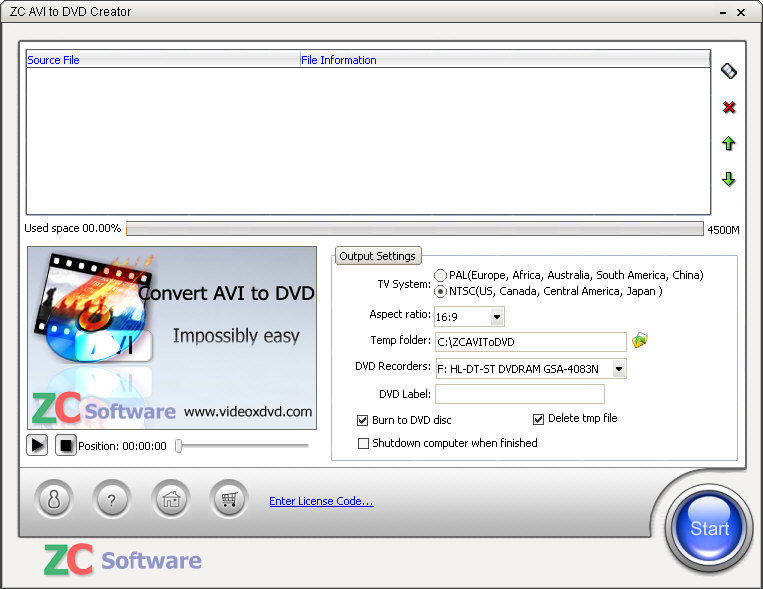The height and width of the screenshot is (589, 763).
Task: Click the Enter License Code link
Action: (x=321, y=501)
